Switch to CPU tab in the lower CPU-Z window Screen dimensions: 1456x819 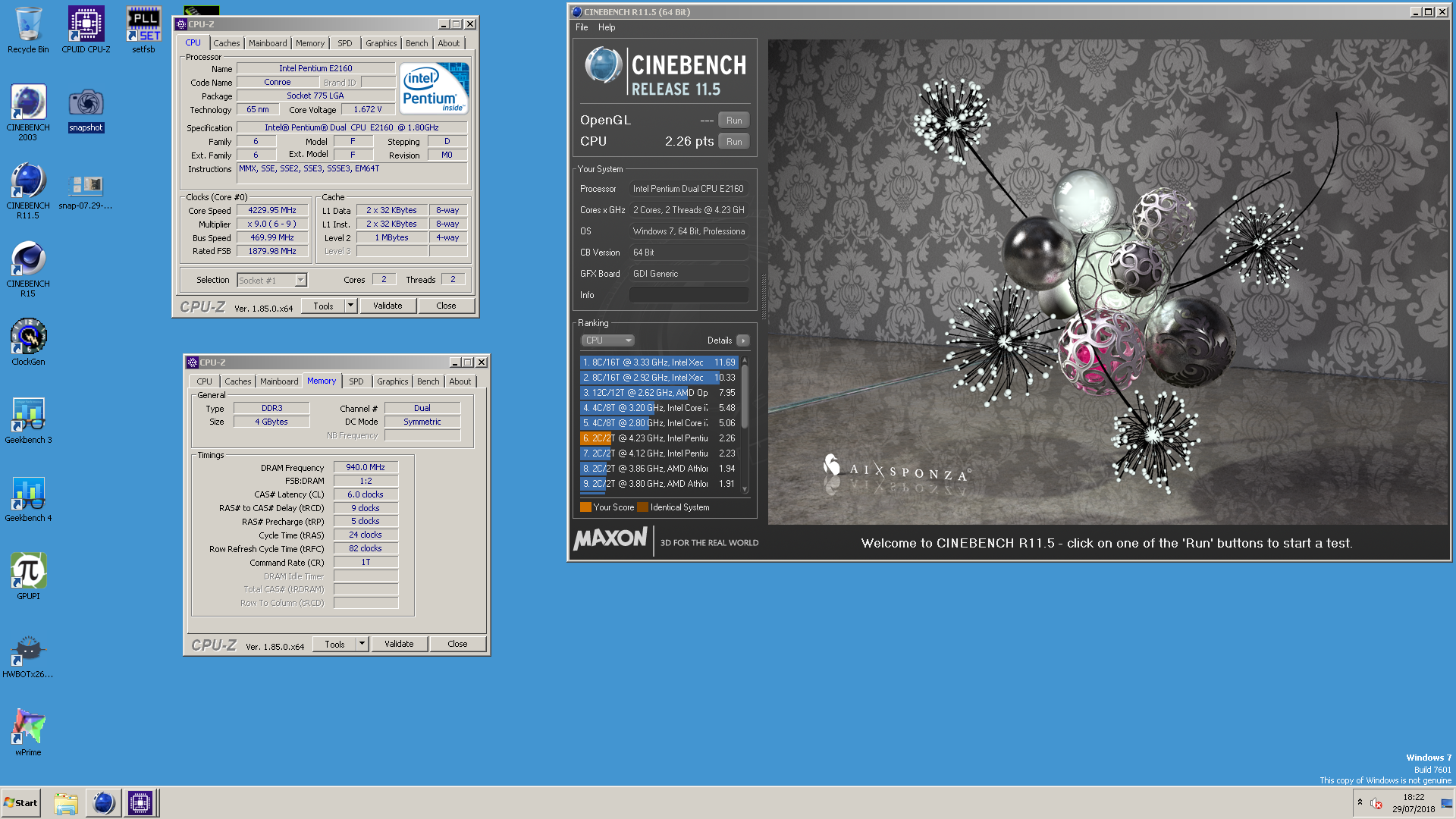[x=204, y=381]
